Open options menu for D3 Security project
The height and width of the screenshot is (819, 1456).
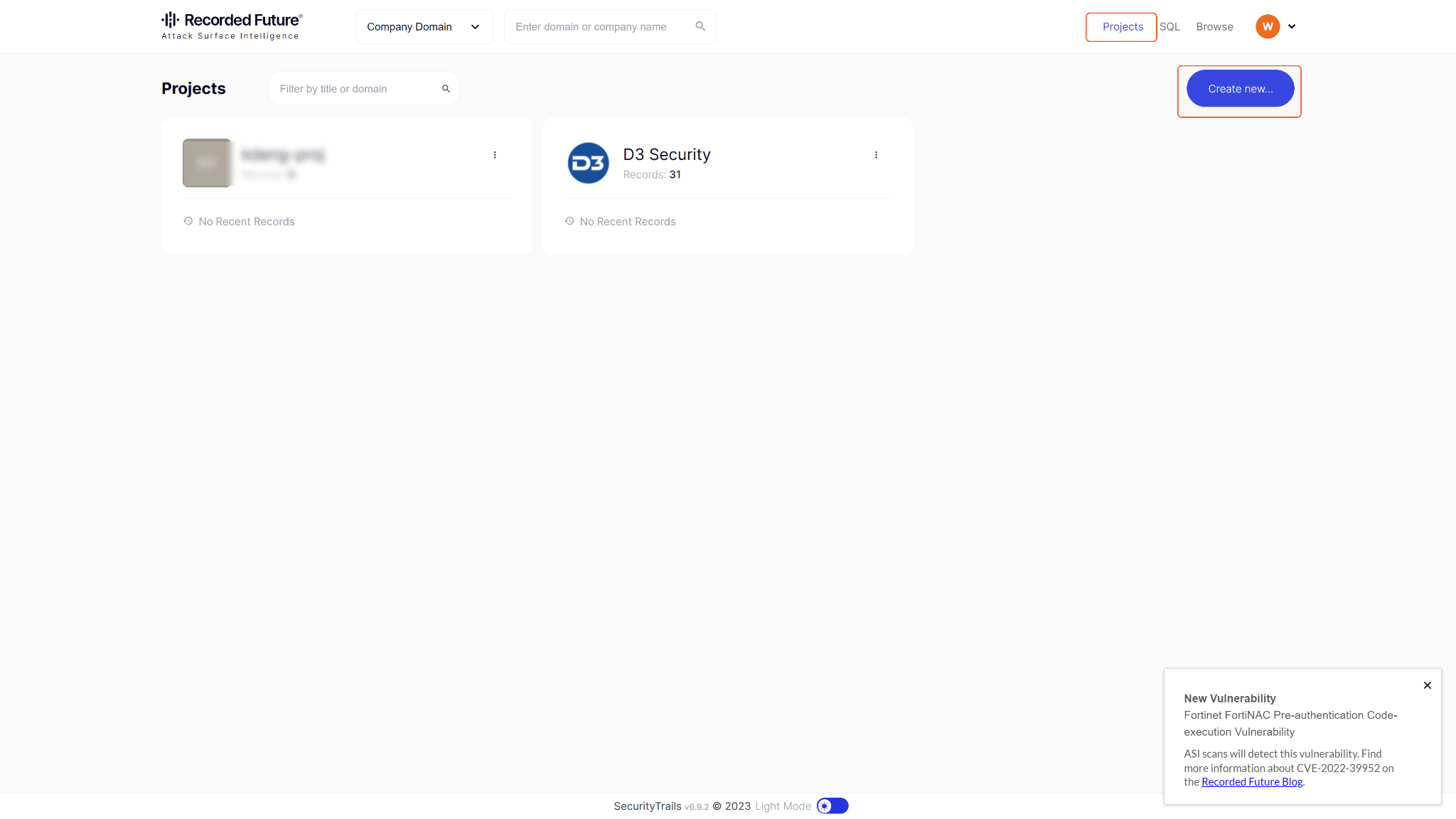876,155
